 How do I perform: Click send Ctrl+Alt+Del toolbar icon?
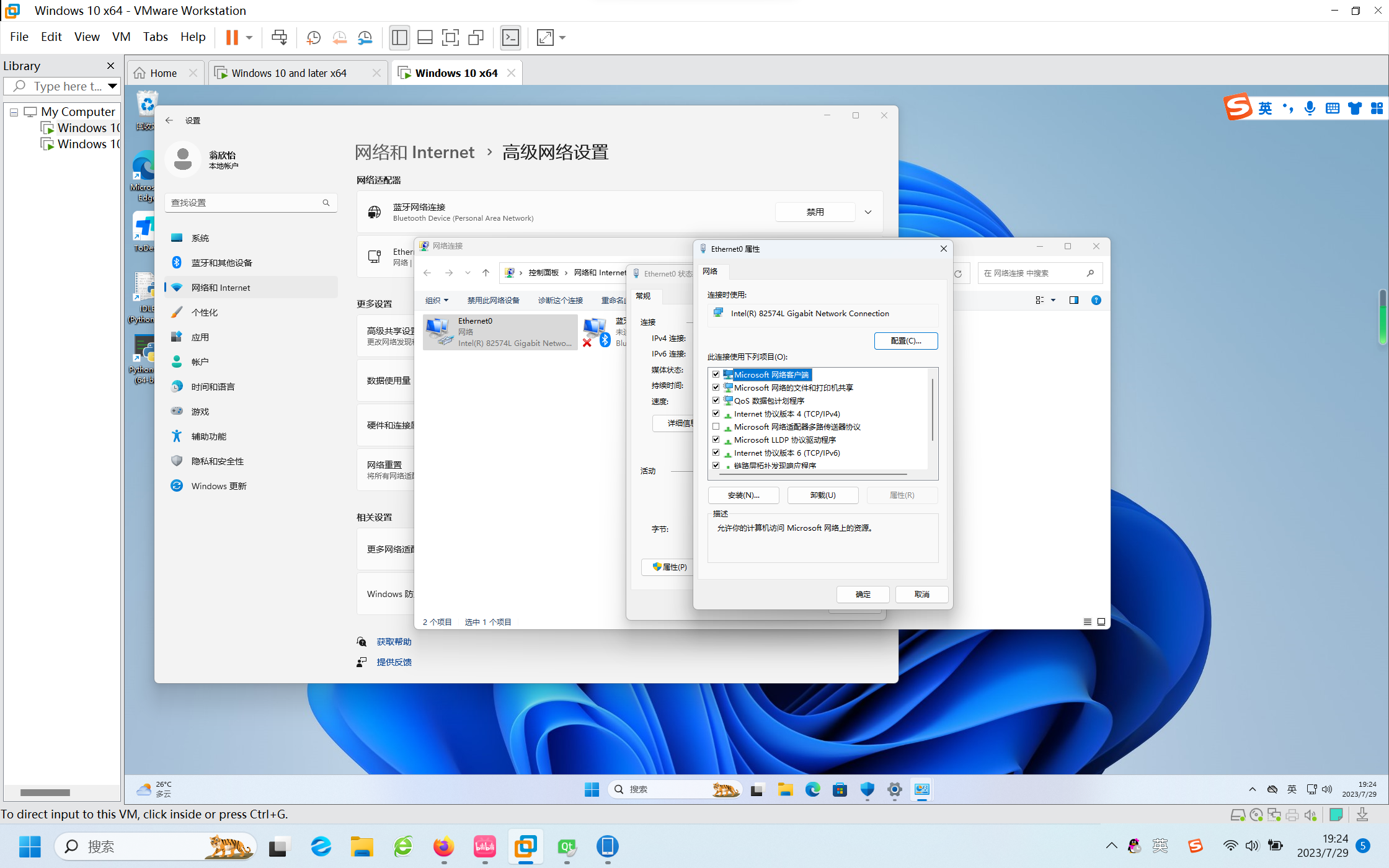click(x=279, y=38)
